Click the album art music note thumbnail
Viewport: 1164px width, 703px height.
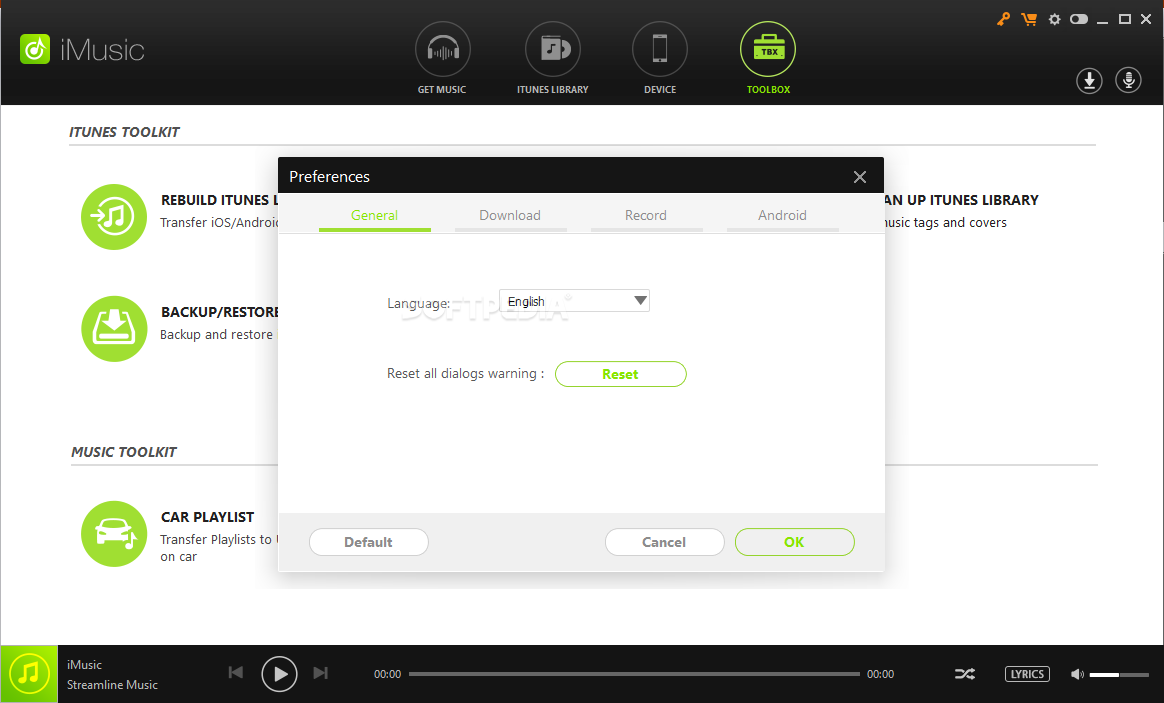[x=29, y=674]
